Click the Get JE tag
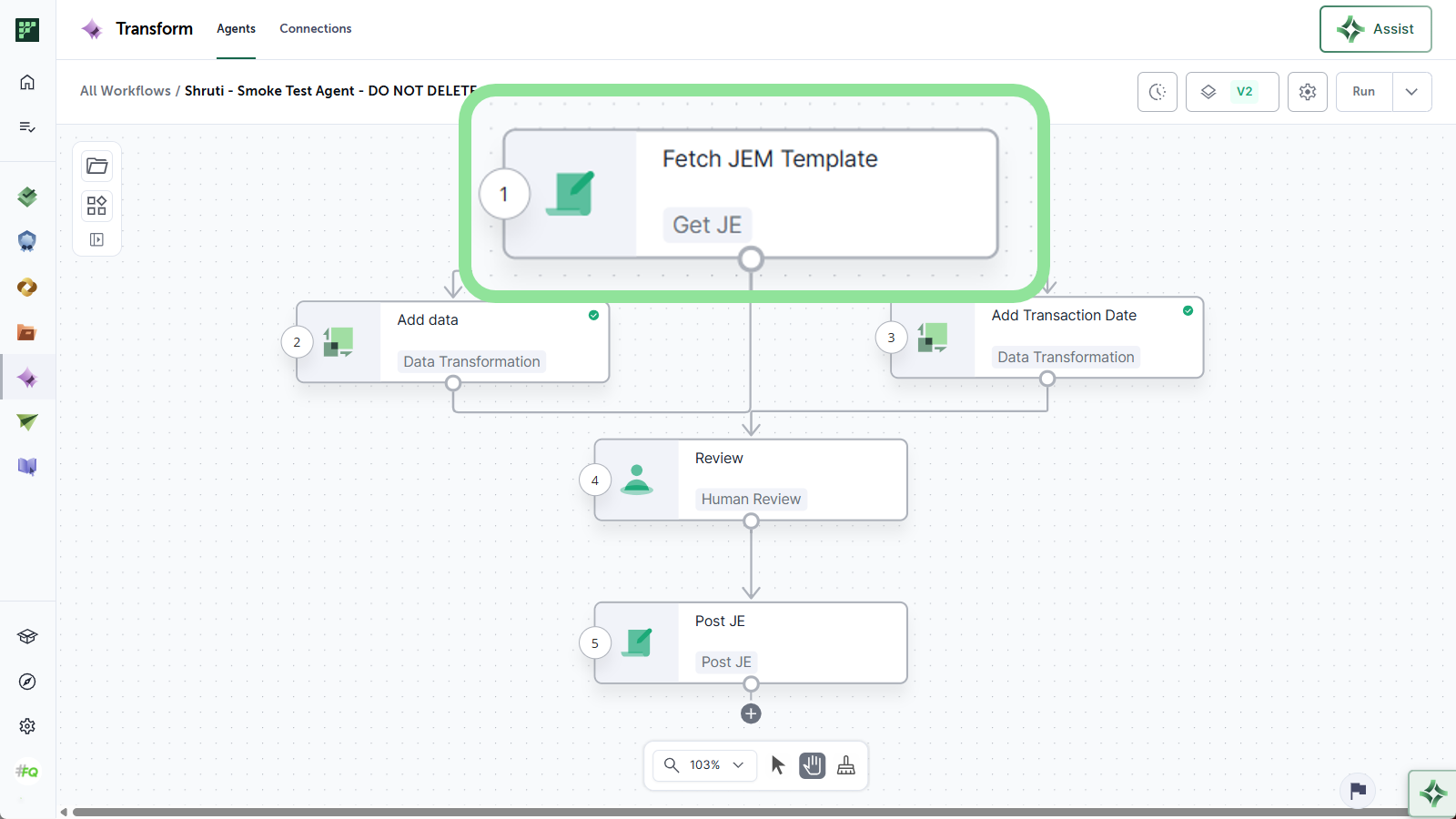1456x819 pixels. pos(707,225)
